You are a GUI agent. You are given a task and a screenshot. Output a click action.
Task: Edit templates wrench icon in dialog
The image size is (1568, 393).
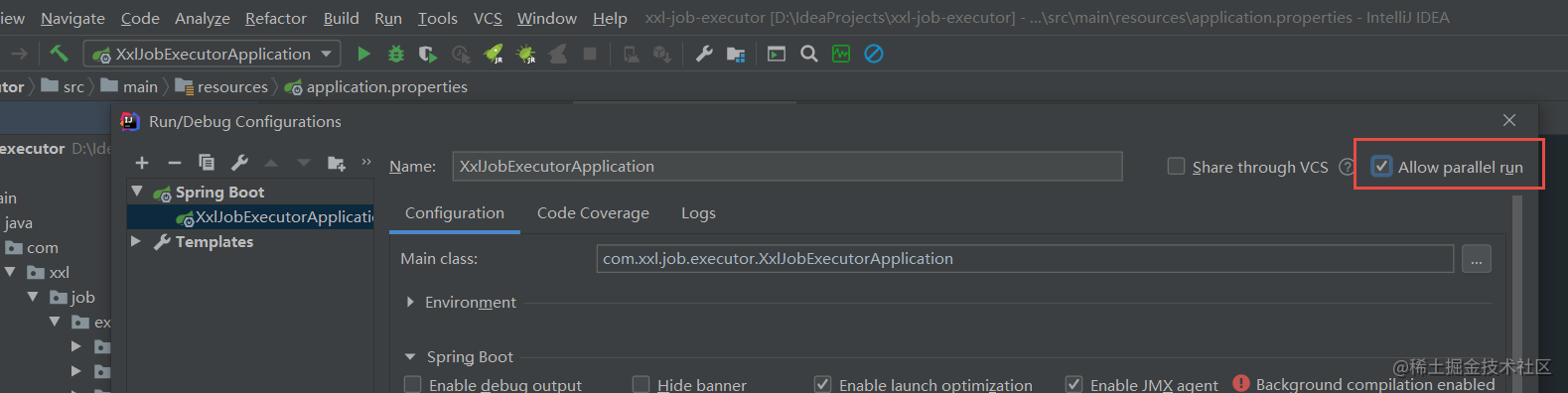(x=239, y=162)
